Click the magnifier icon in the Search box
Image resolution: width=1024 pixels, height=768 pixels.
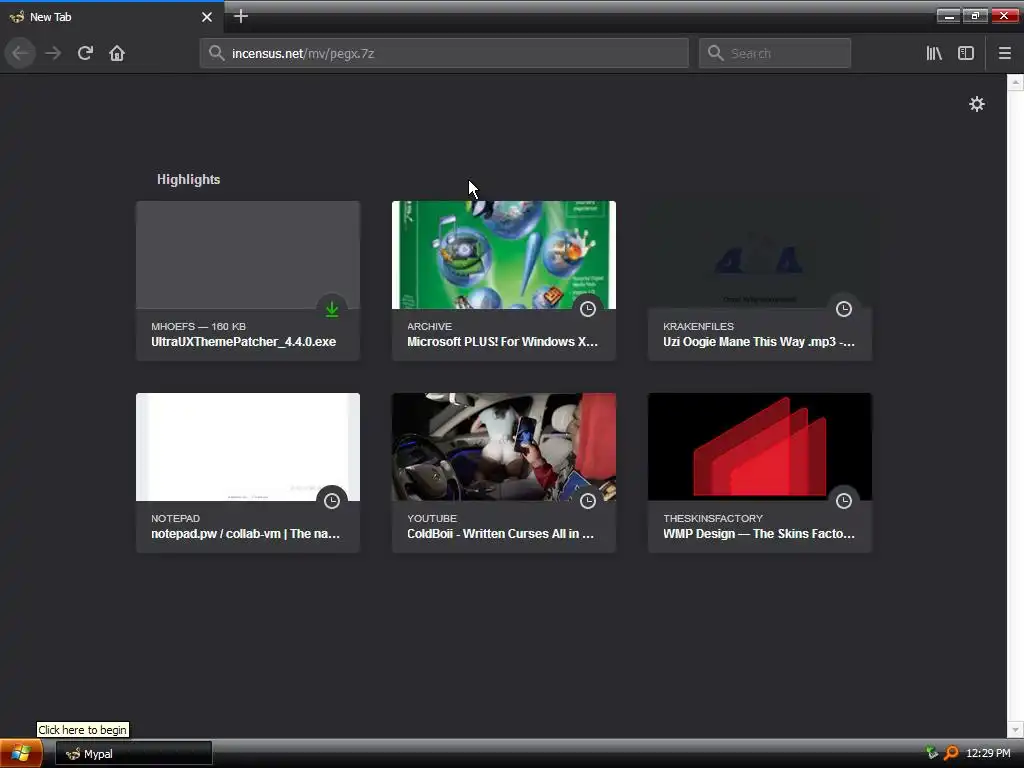point(716,53)
